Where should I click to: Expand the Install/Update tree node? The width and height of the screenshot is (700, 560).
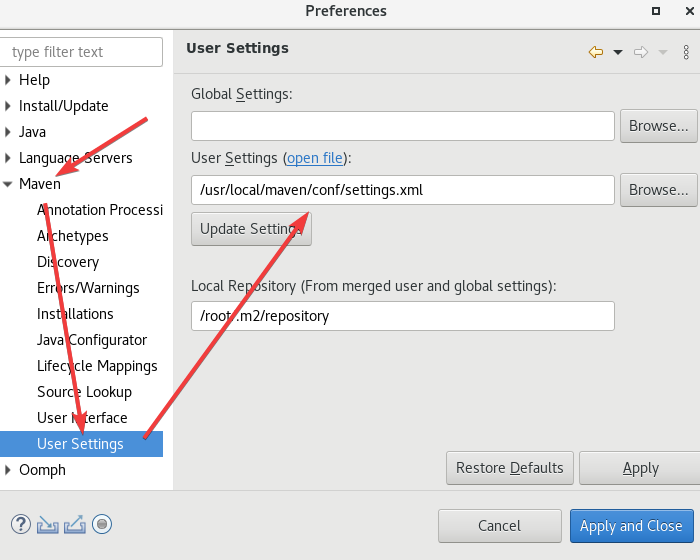click(x=8, y=106)
